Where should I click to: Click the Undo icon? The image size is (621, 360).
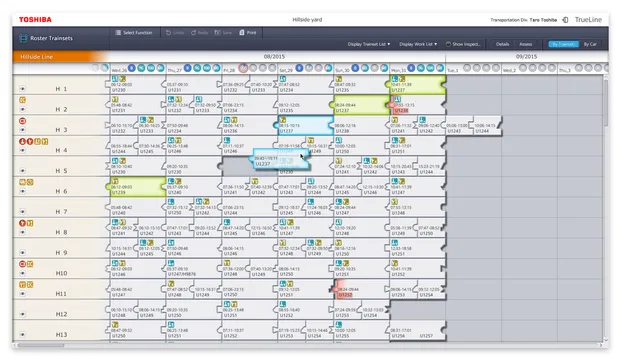(168, 33)
